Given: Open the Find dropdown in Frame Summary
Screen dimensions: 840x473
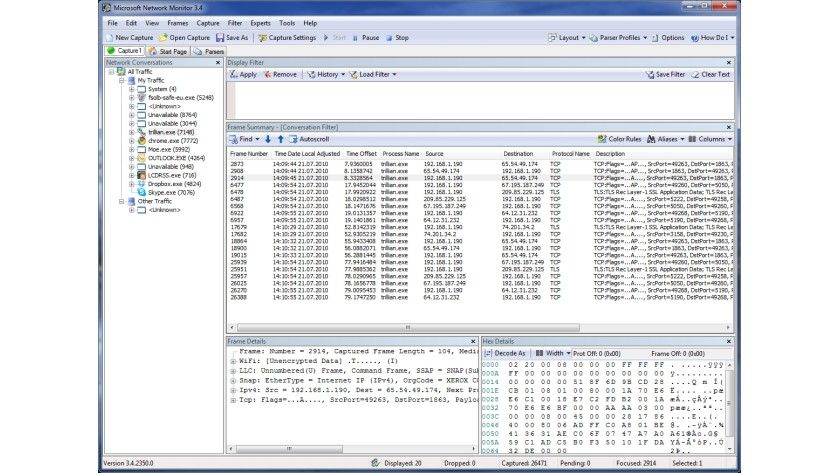Looking at the screenshot, I should pos(244,139).
